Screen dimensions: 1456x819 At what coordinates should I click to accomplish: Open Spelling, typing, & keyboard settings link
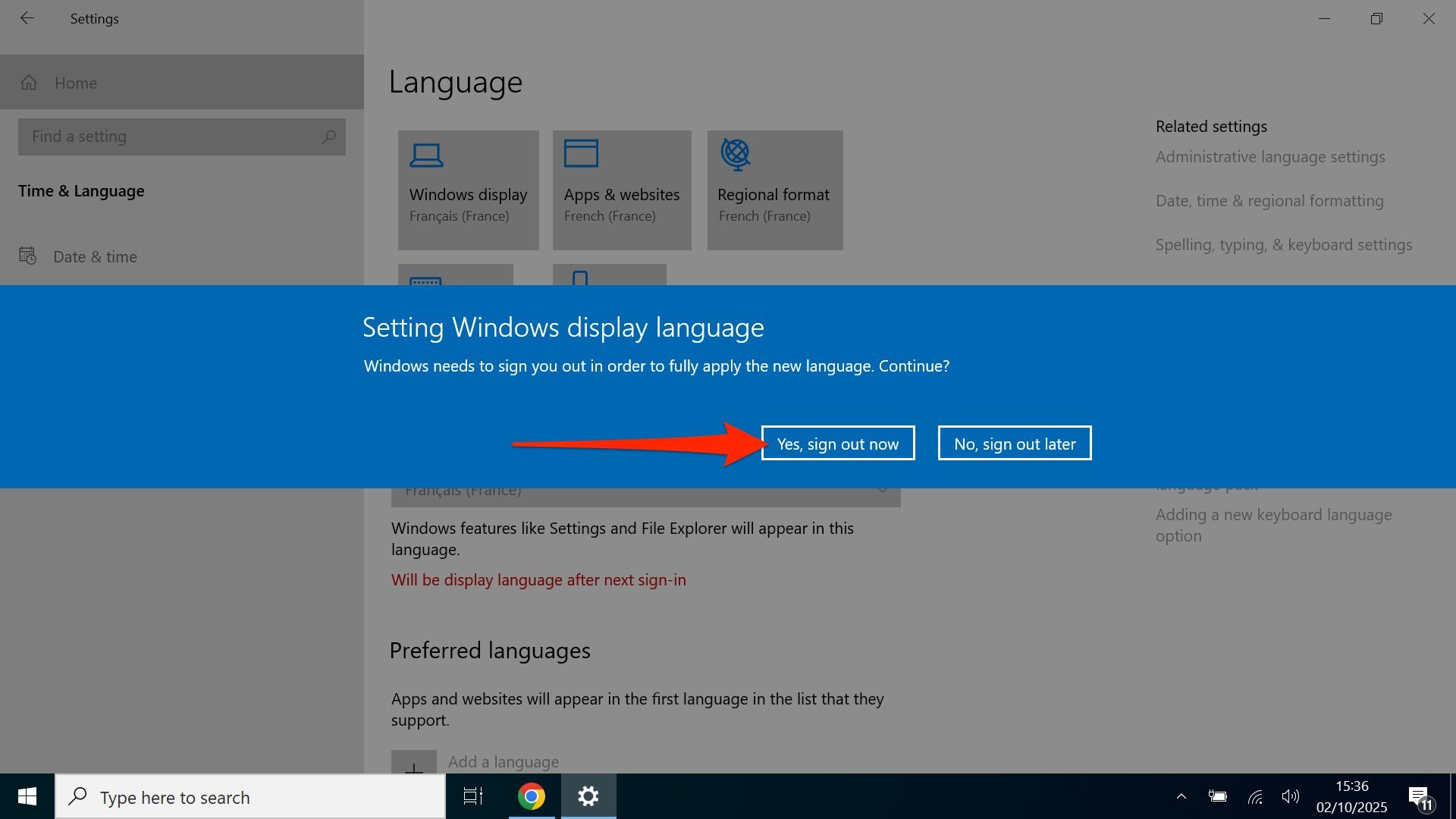click(1283, 245)
